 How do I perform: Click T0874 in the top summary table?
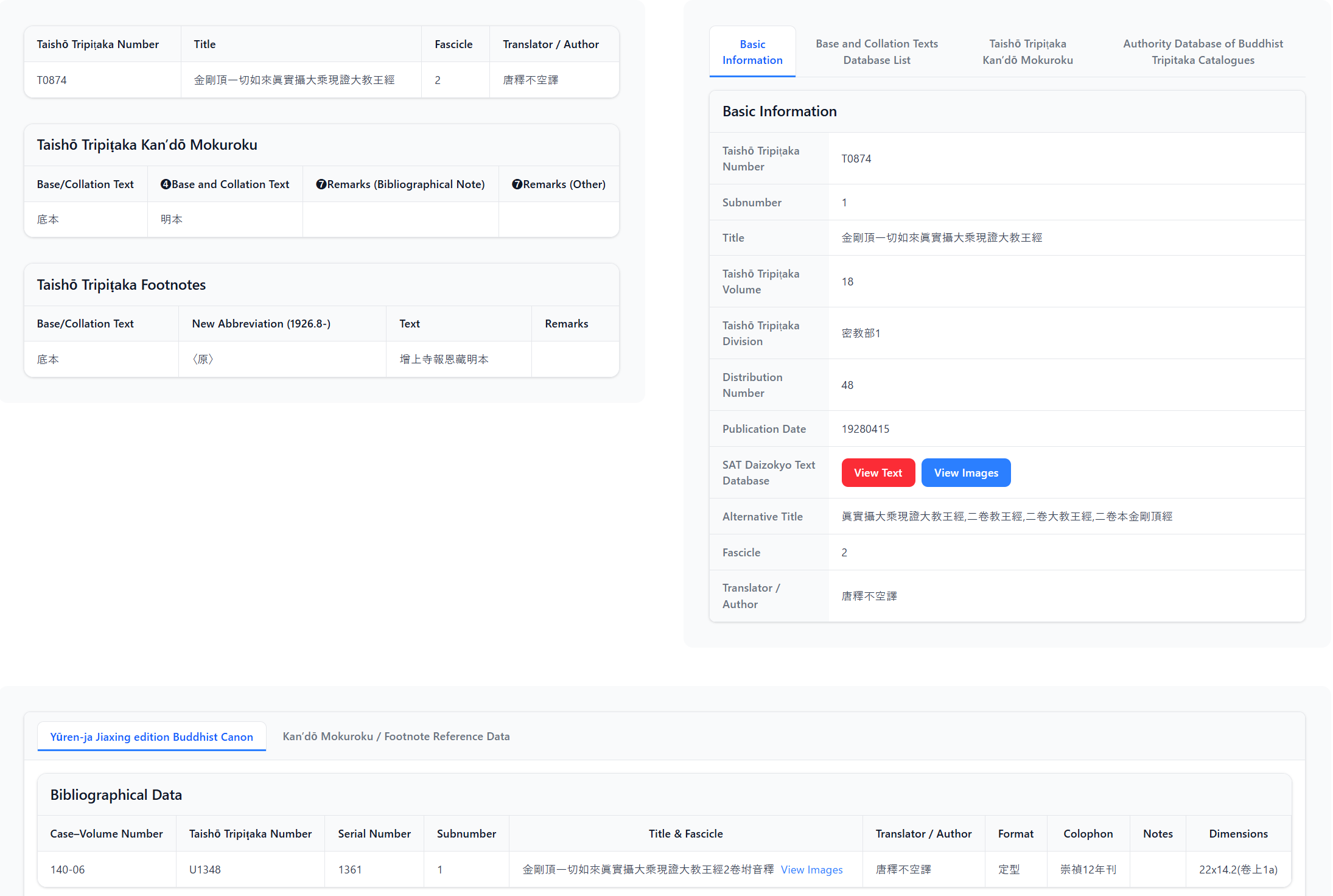click(x=52, y=80)
